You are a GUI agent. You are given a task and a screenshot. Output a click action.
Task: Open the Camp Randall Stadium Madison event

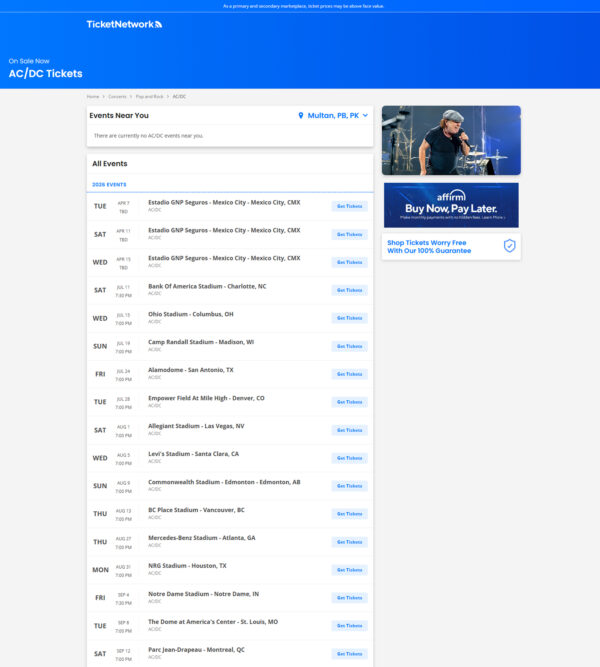201,342
